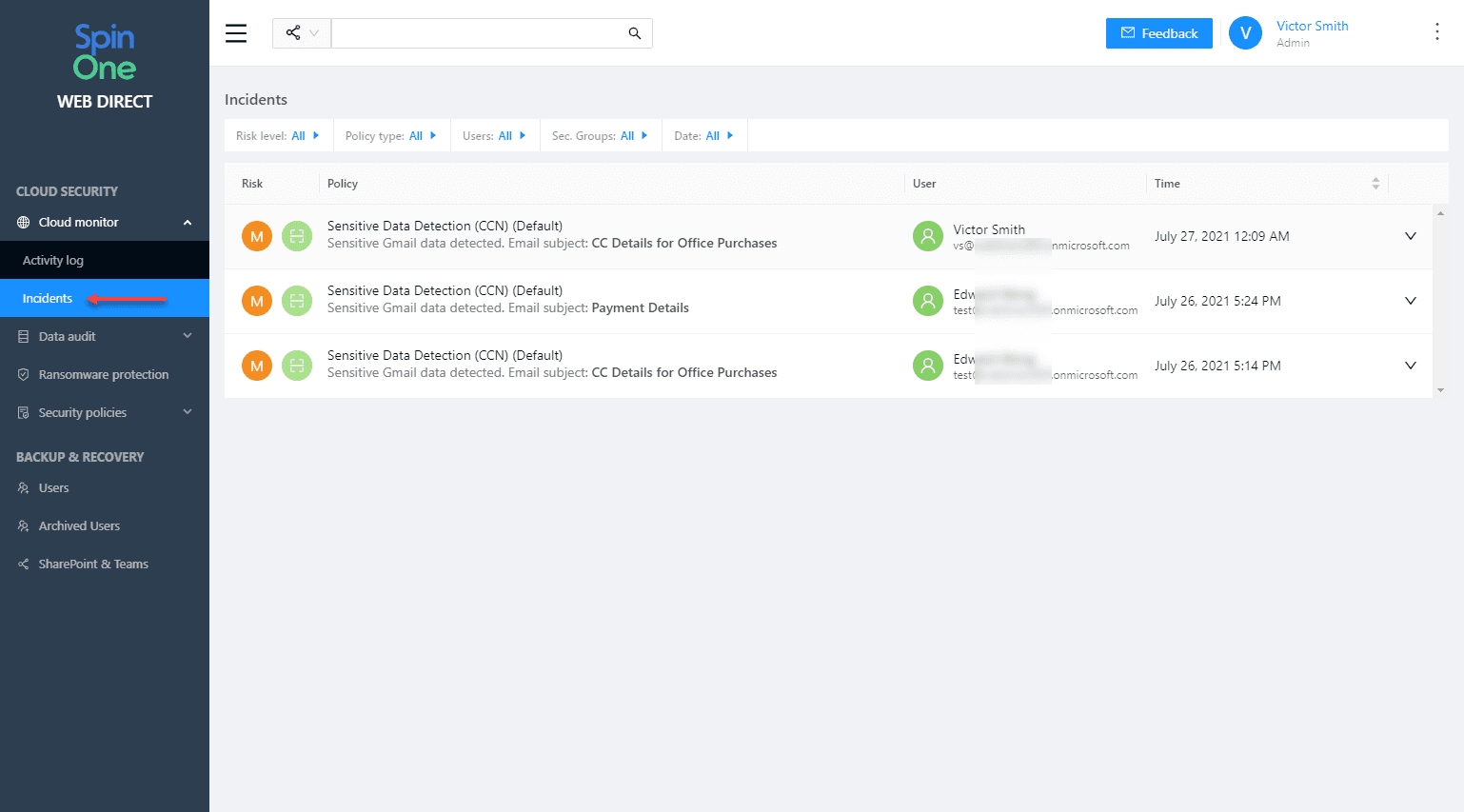Viewport: 1464px width, 812px height.
Task: Click the Feedback button
Action: coord(1158,33)
